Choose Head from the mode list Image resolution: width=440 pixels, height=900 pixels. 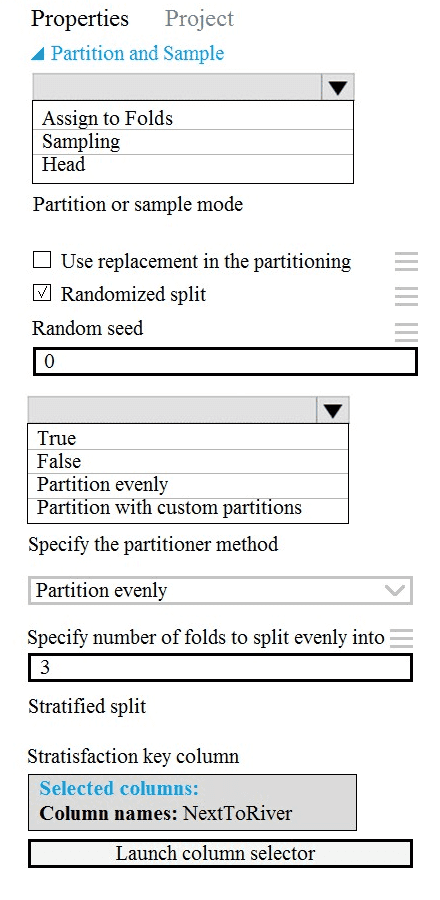193,165
